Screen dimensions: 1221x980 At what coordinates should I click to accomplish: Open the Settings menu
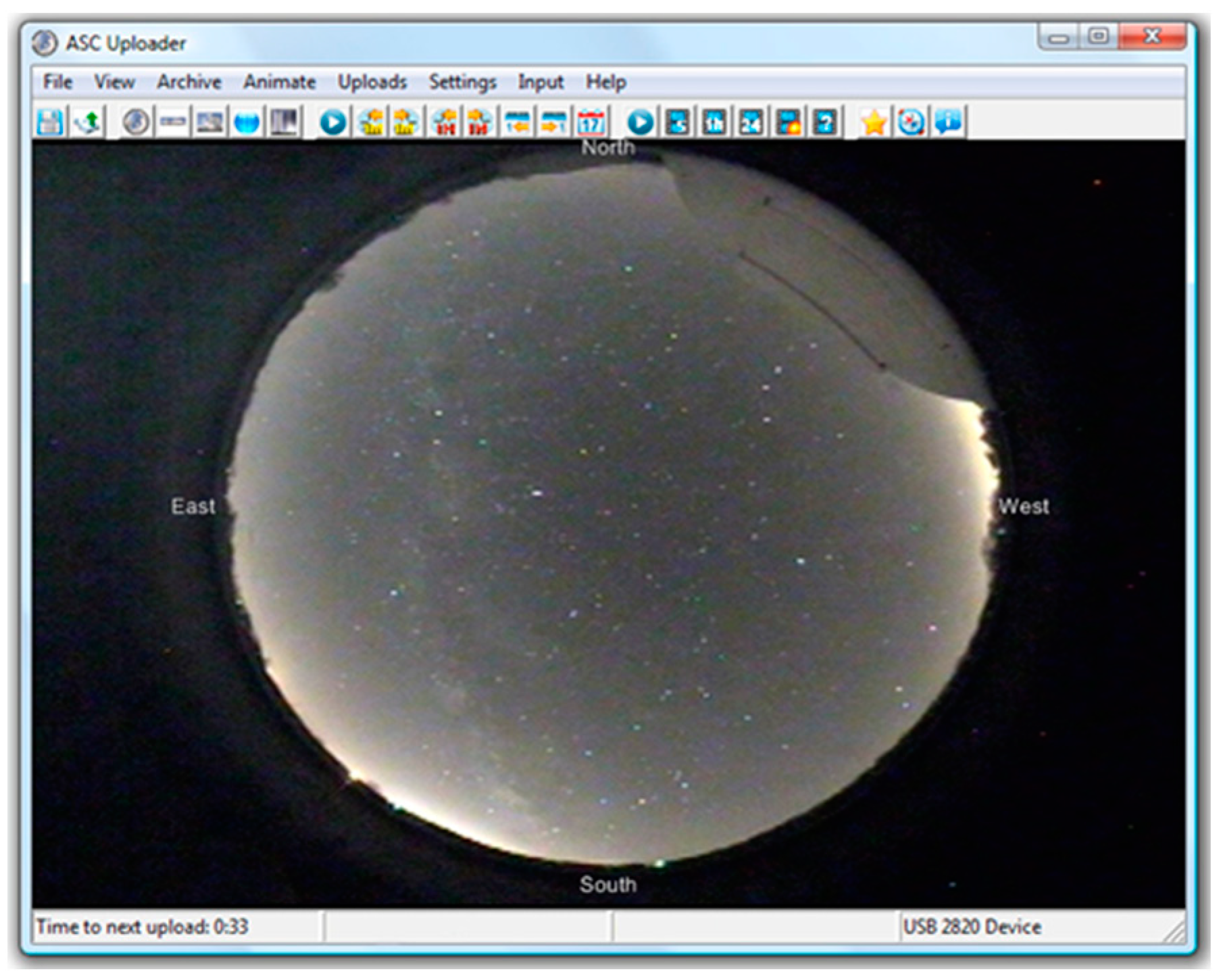(462, 82)
